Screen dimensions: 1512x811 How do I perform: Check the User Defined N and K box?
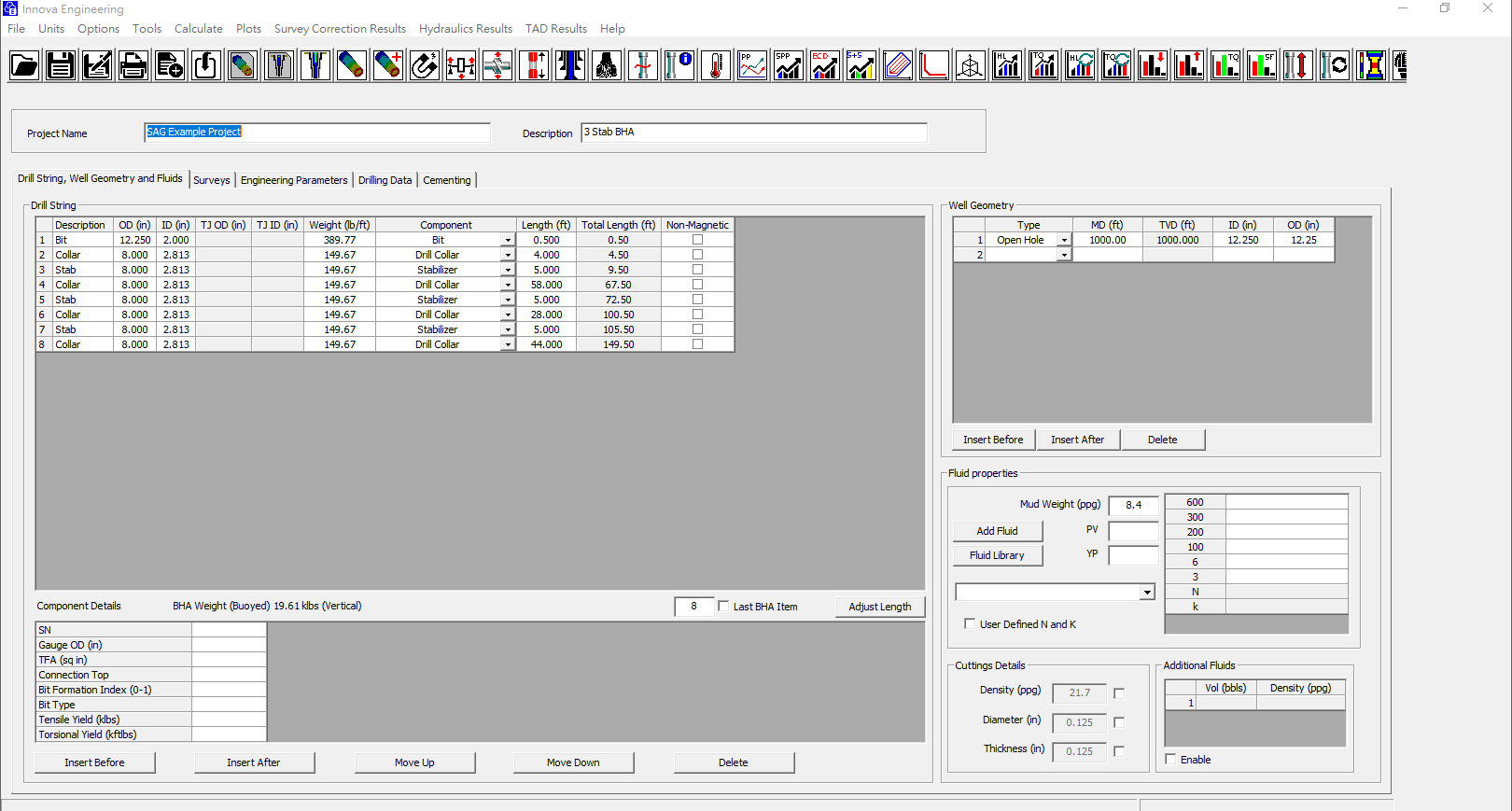(970, 623)
